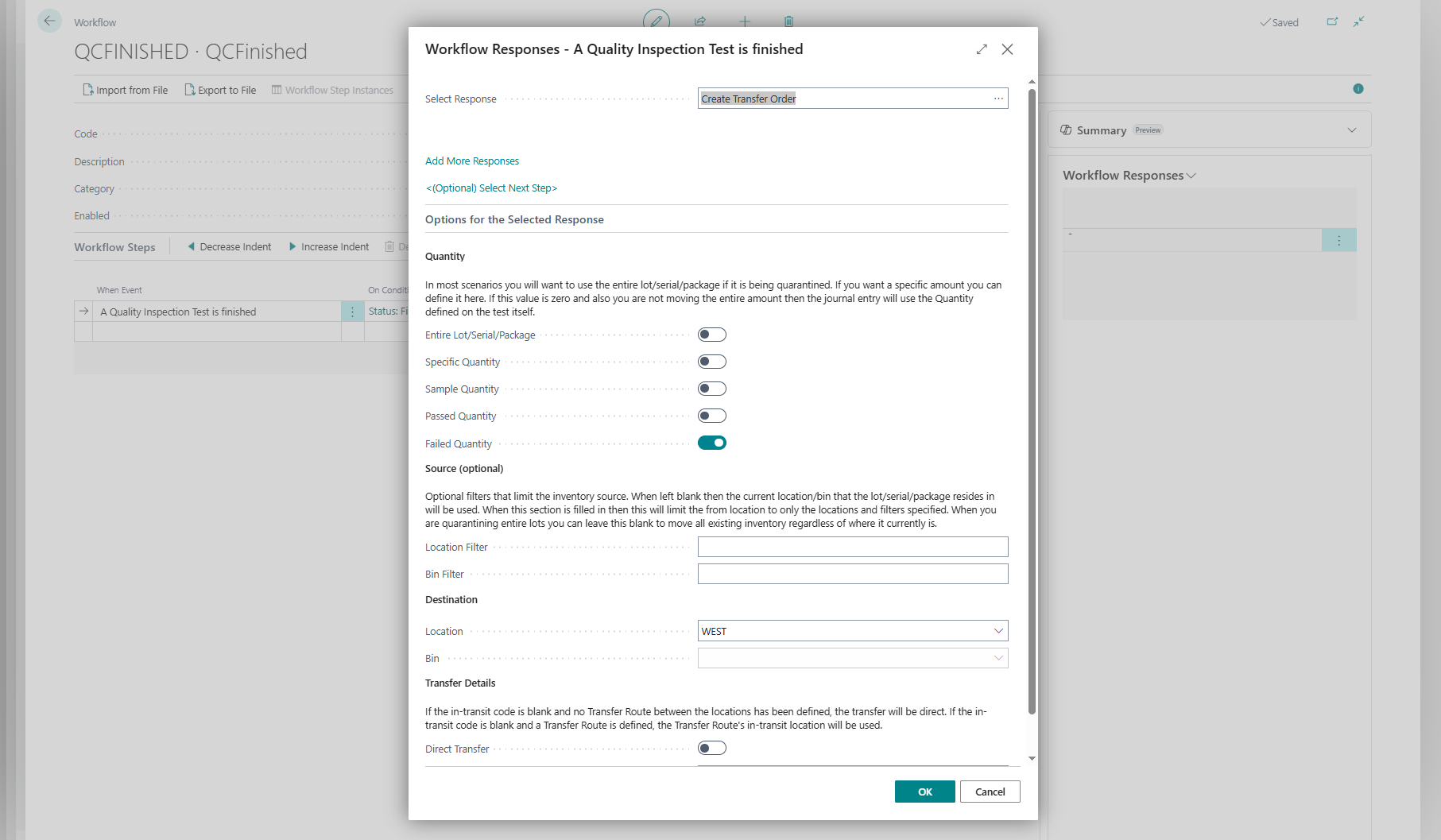1441x840 pixels.
Task: Click the back arrow next to Workflow
Action: pos(49,21)
